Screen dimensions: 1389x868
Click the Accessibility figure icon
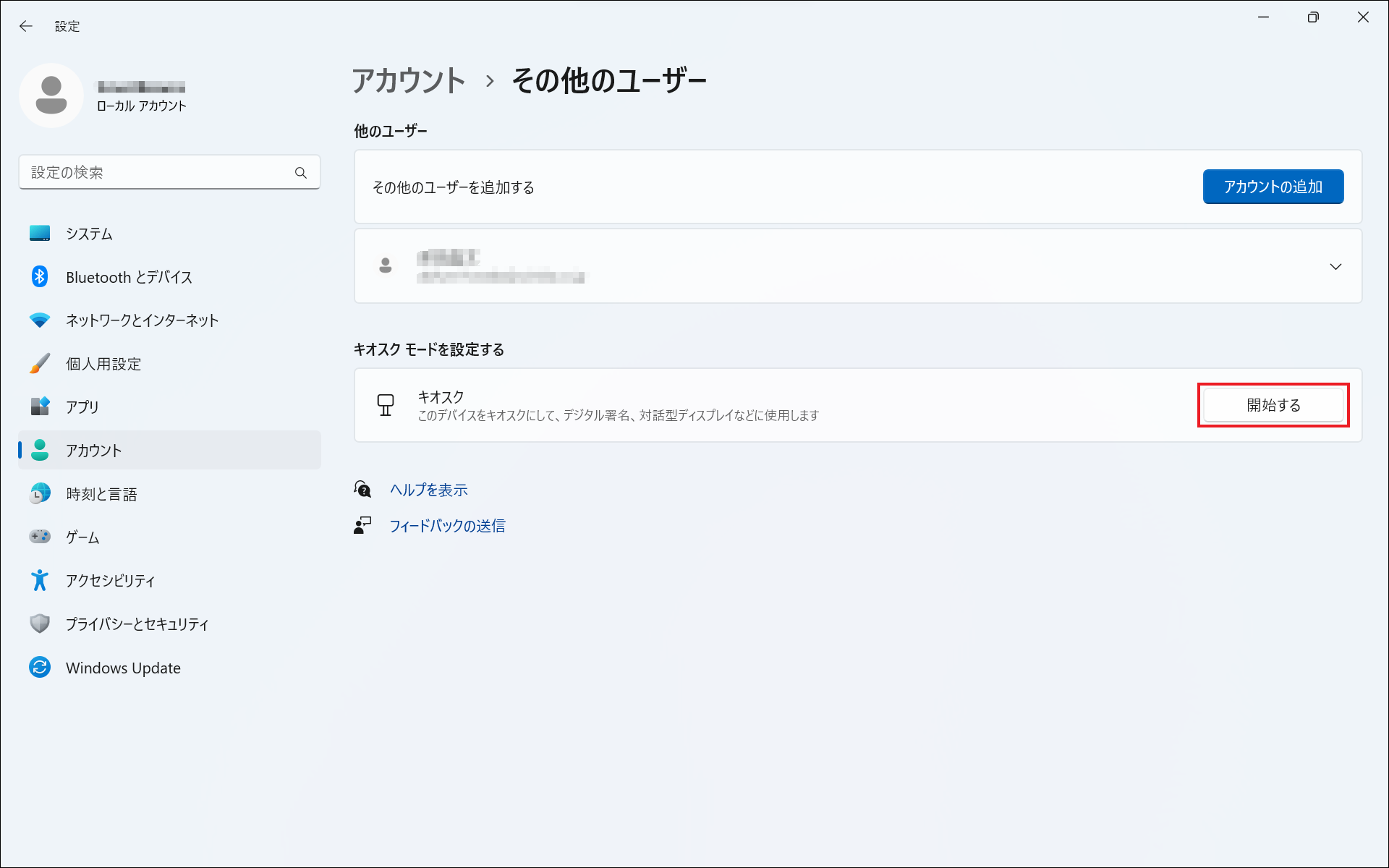tap(40, 580)
